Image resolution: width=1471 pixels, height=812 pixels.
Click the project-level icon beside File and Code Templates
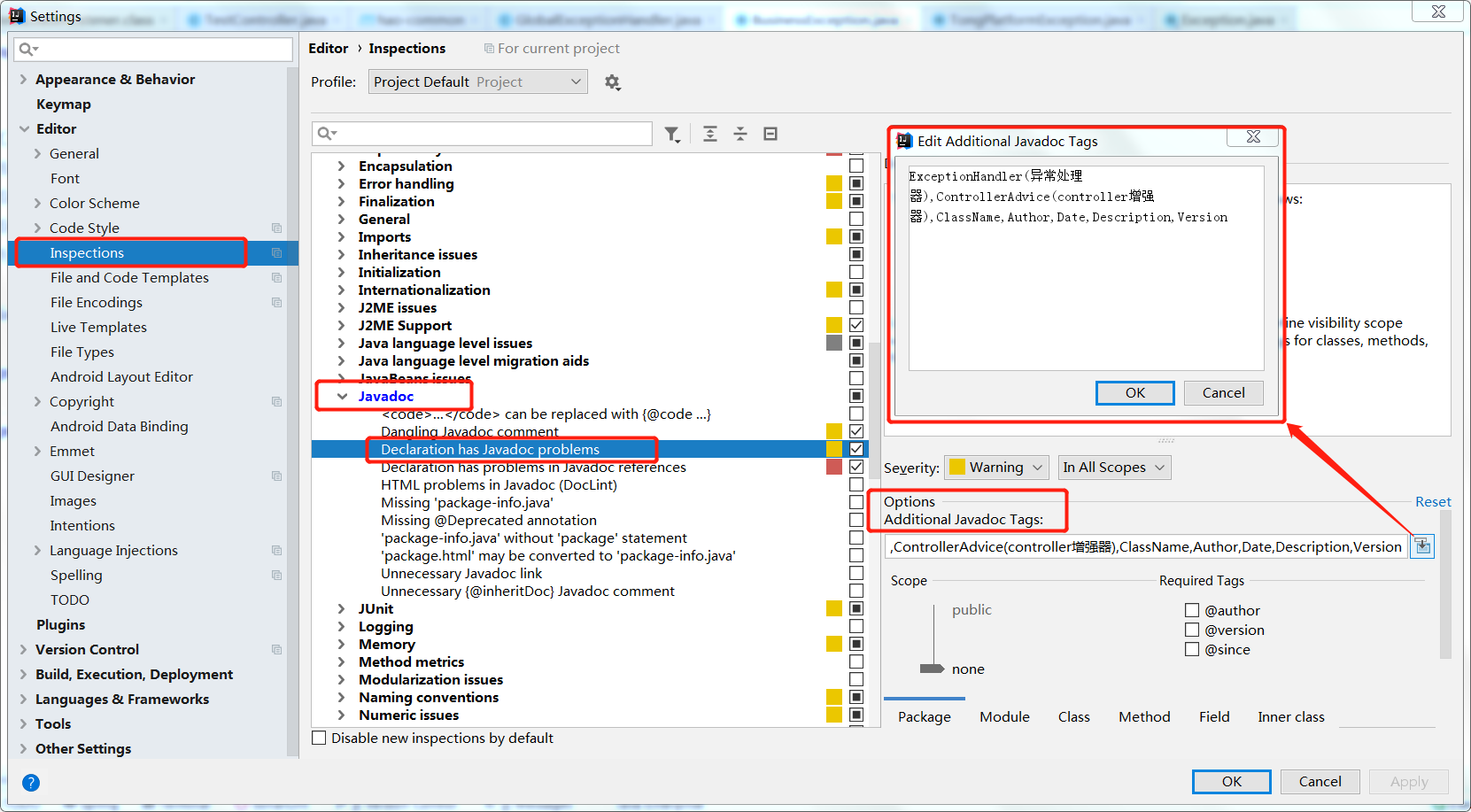[x=276, y=277]
